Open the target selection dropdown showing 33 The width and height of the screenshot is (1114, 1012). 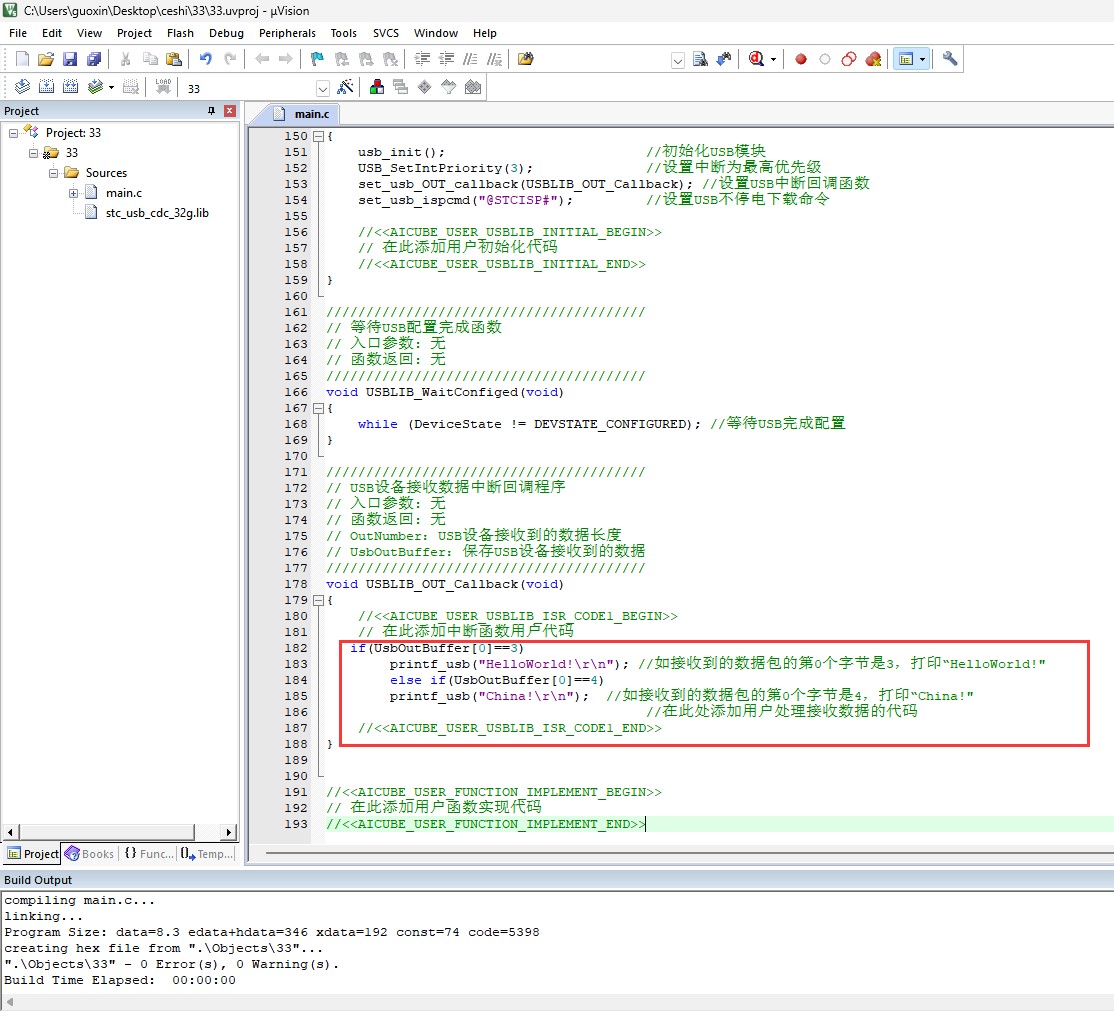coord(323,88)
